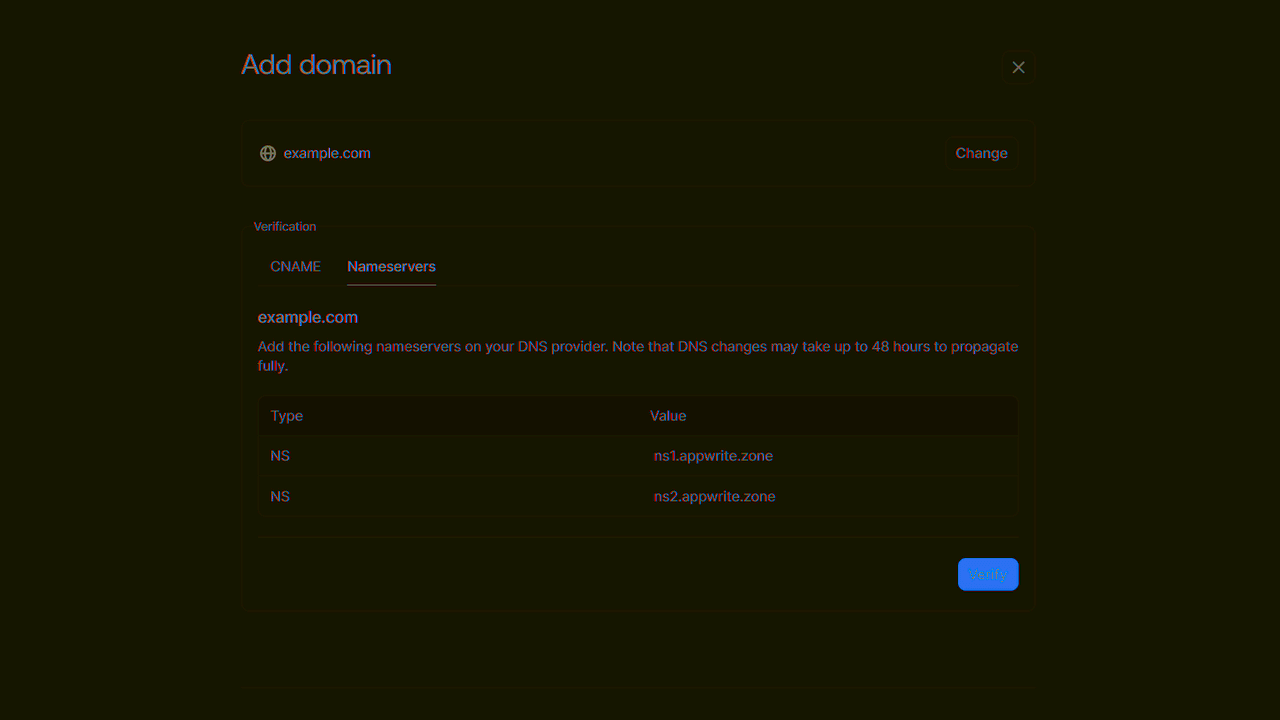Viewport: 1280px width, 720px height.
Task: Select the Change button for the domain
Action: 981,153
